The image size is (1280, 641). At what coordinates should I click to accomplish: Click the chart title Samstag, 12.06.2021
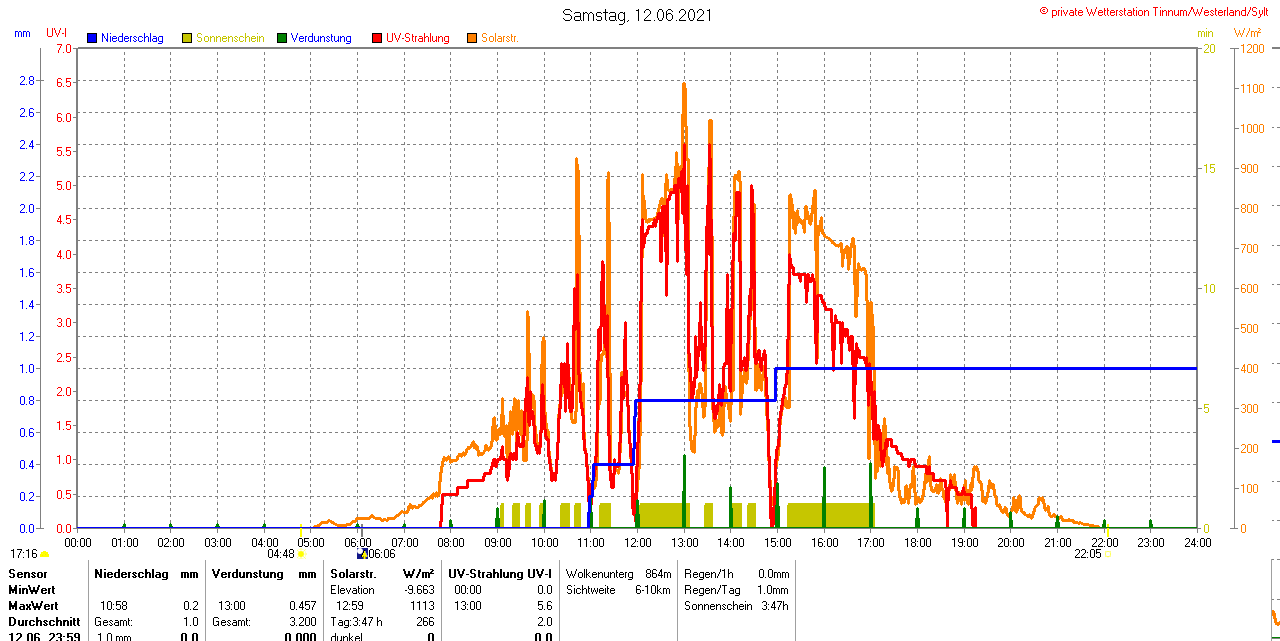(637, 15)
